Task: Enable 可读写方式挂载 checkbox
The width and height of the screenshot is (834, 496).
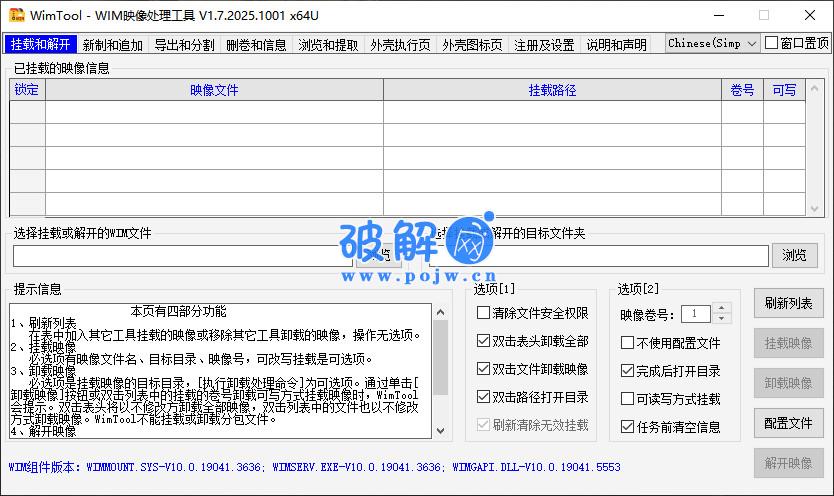Action: (628, 399)
